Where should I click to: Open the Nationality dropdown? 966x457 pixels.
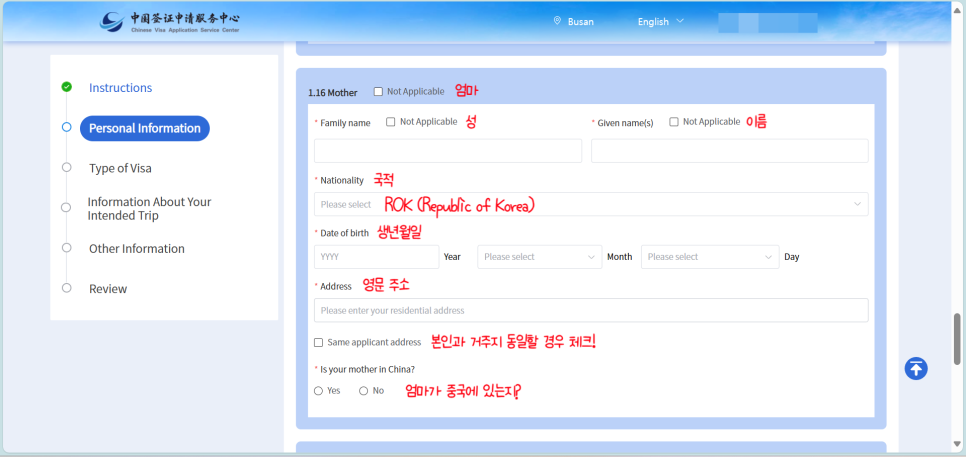(591, 204)
